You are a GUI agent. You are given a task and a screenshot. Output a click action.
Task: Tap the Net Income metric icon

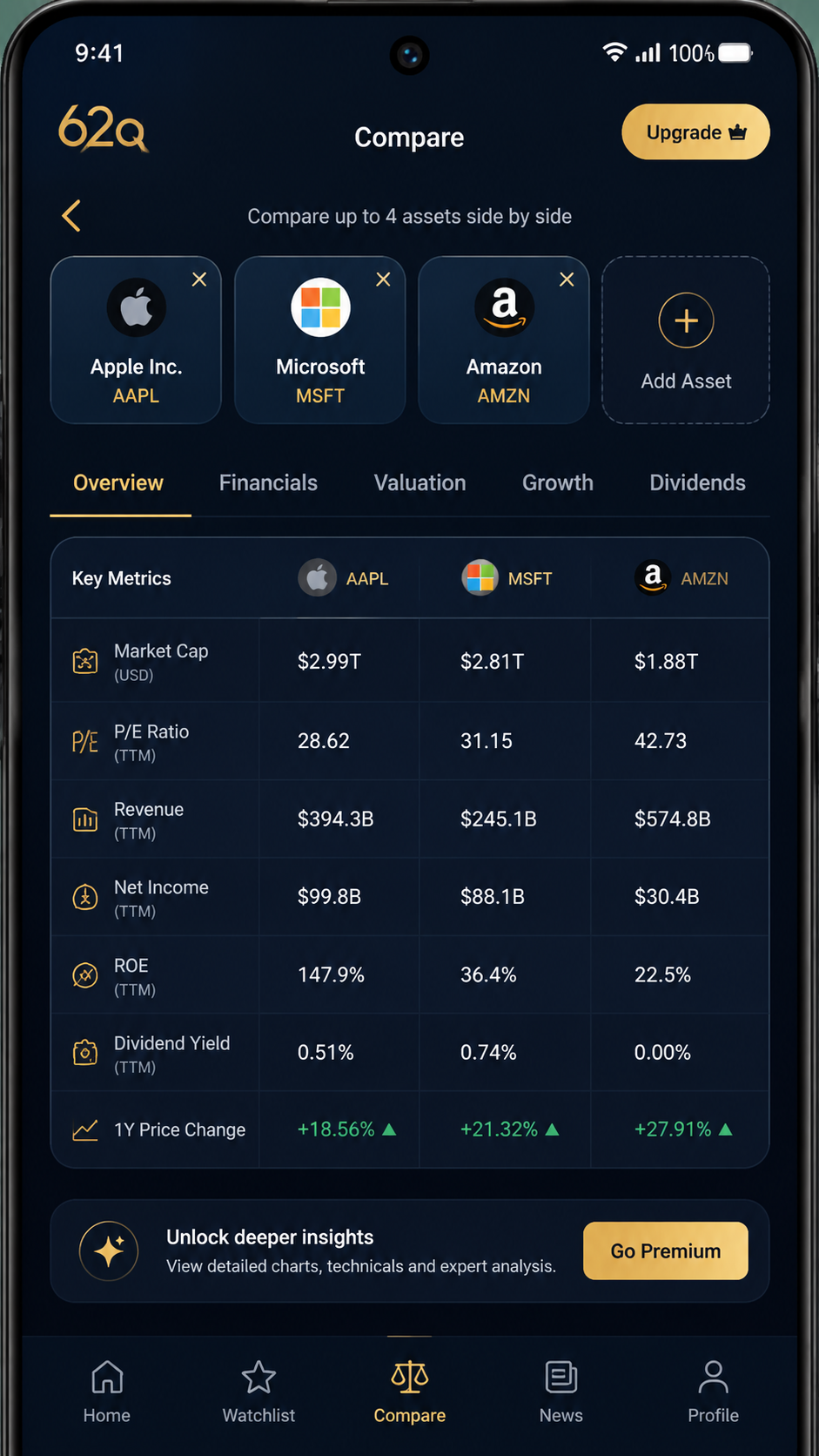pos(84,897)
